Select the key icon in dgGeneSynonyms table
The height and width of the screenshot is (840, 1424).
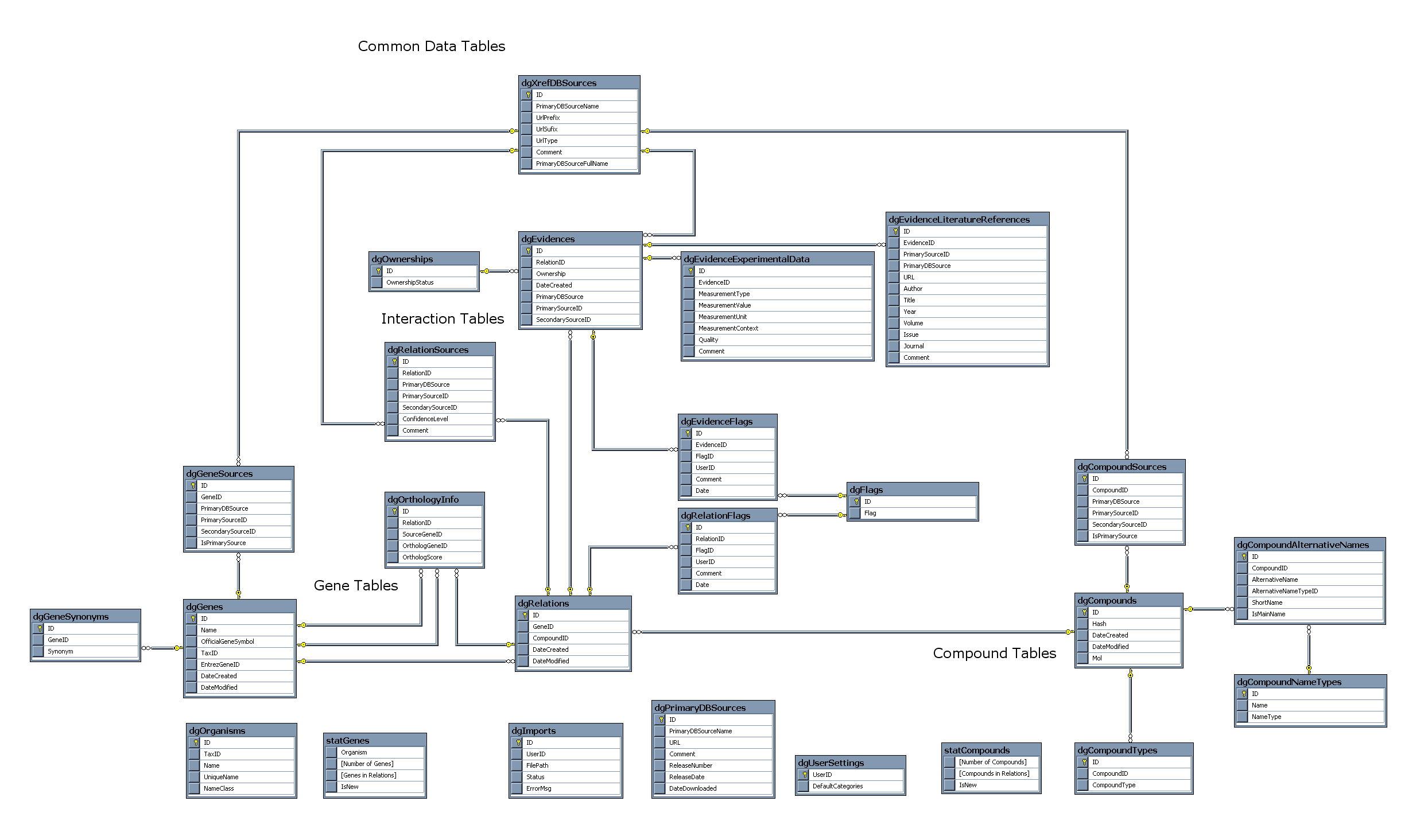40,628
